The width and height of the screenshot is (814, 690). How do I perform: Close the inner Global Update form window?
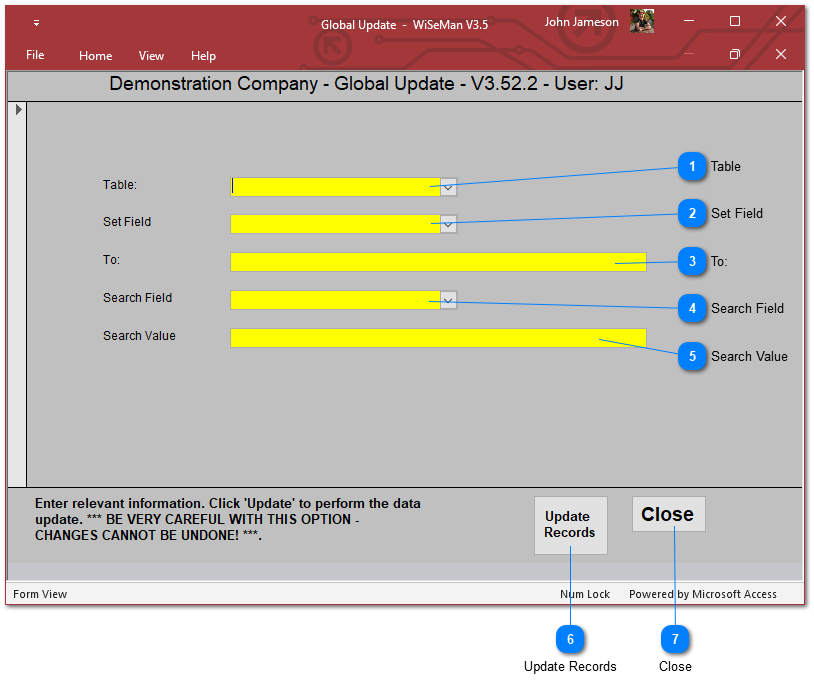click(x=781, y=54)
